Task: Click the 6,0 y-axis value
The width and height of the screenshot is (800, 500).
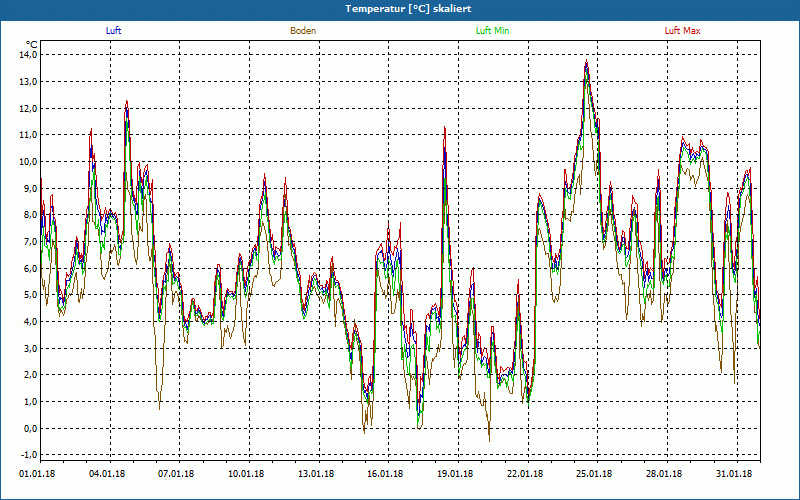Action: click(30, 268)
